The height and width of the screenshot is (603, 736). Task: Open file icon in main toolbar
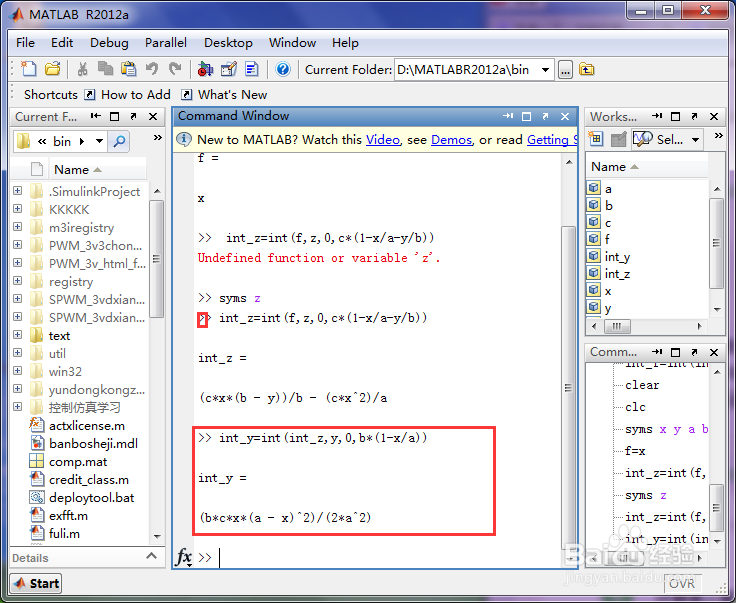click(x=53, y=69)
